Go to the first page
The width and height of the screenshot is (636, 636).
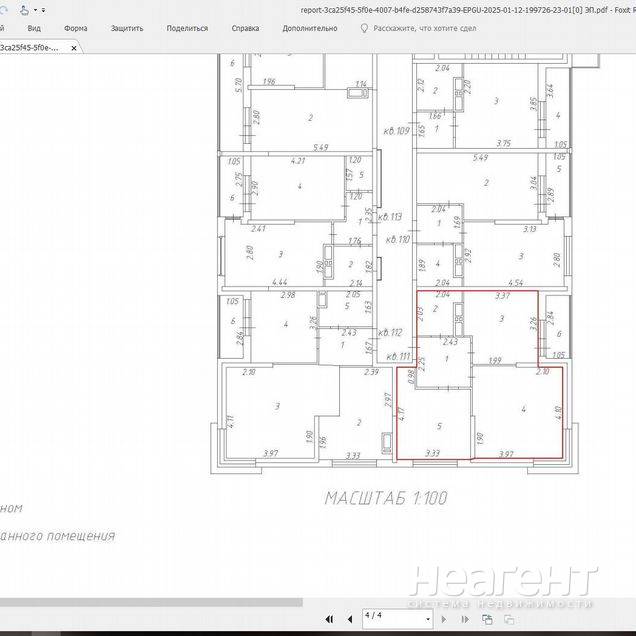click(x=329, y=620)
